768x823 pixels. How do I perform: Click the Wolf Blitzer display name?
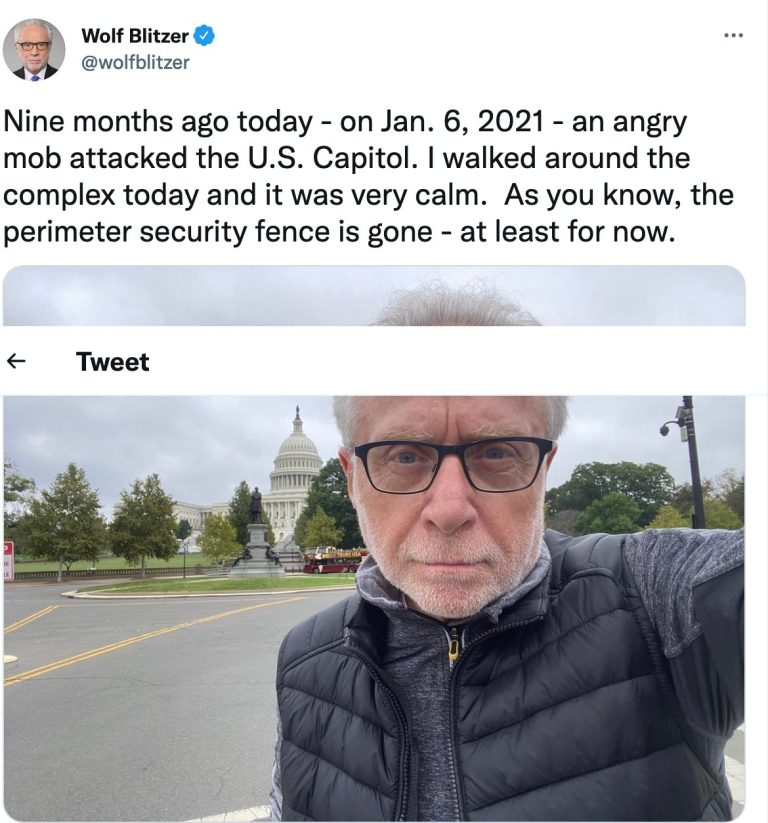coord(134,36)
